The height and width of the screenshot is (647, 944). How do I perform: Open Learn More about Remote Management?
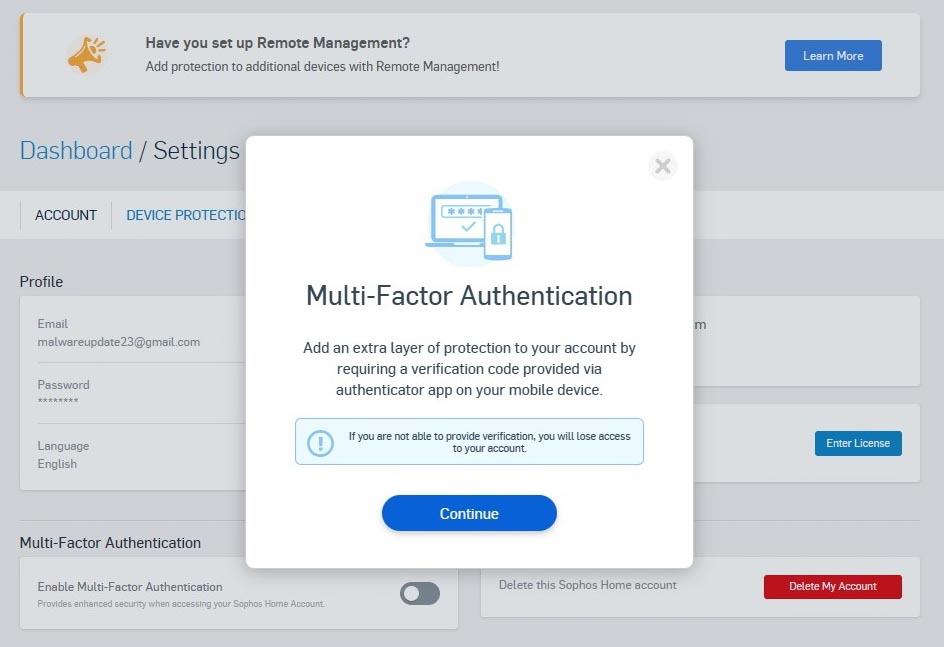(832, 56)
